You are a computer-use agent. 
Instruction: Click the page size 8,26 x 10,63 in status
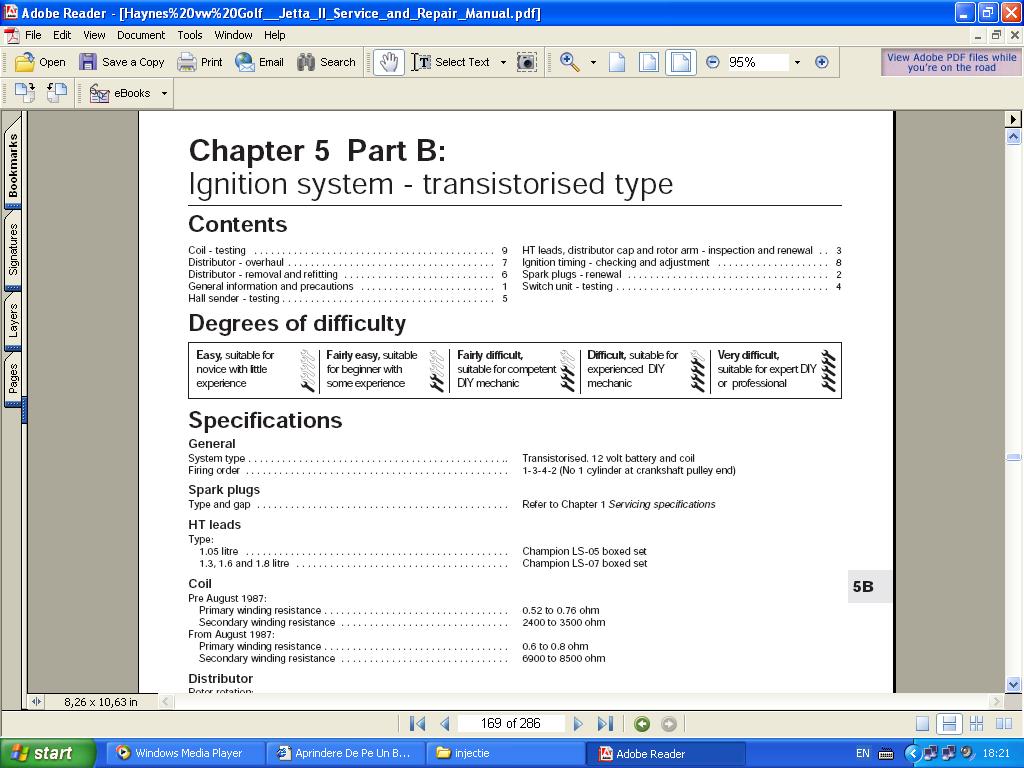click(101, 702)
